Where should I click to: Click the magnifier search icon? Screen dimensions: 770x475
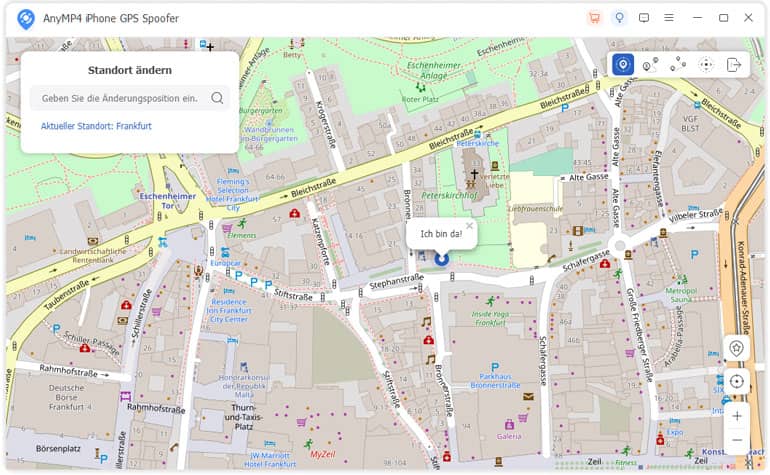(217, 98)
